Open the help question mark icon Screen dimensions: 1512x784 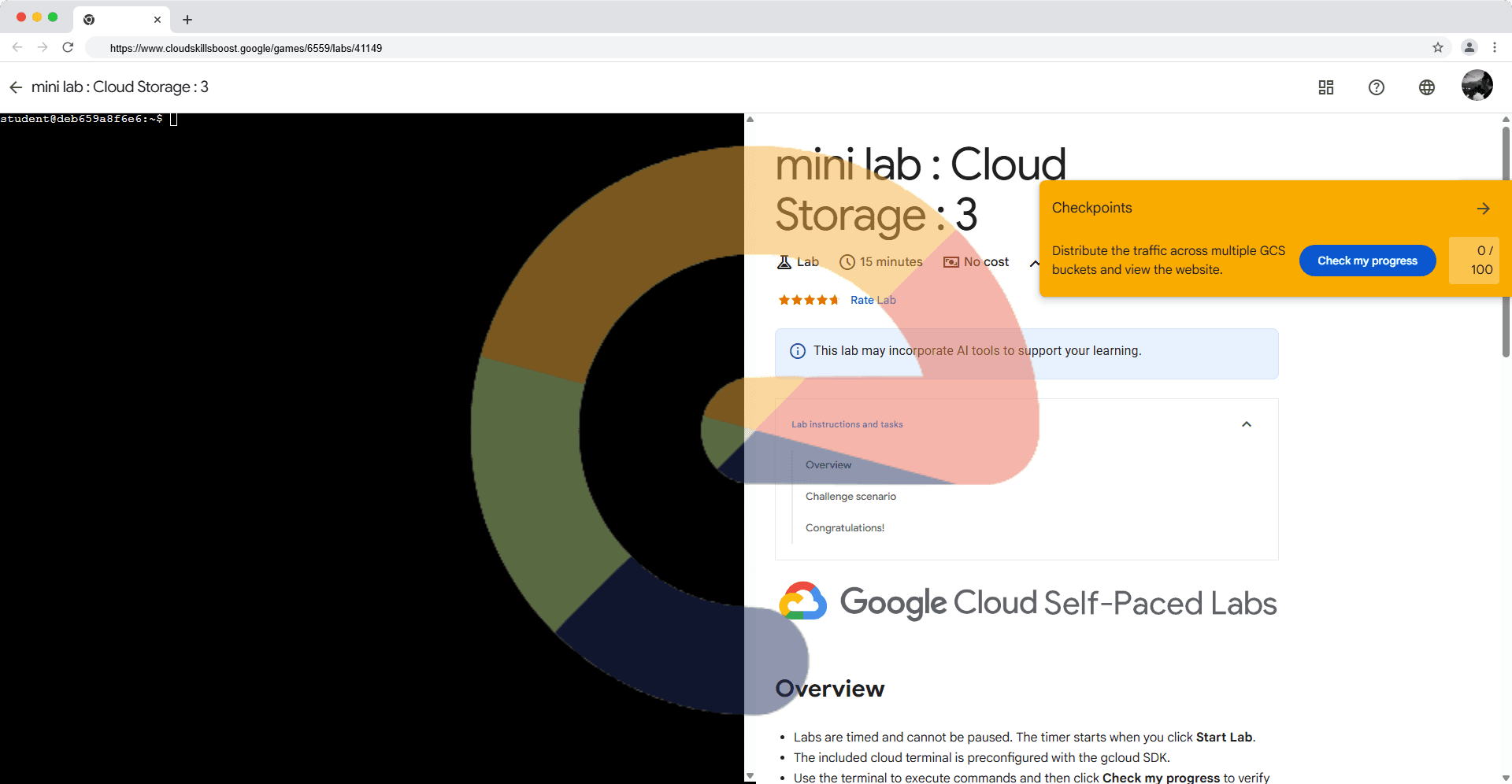(x=1376, y=87)
